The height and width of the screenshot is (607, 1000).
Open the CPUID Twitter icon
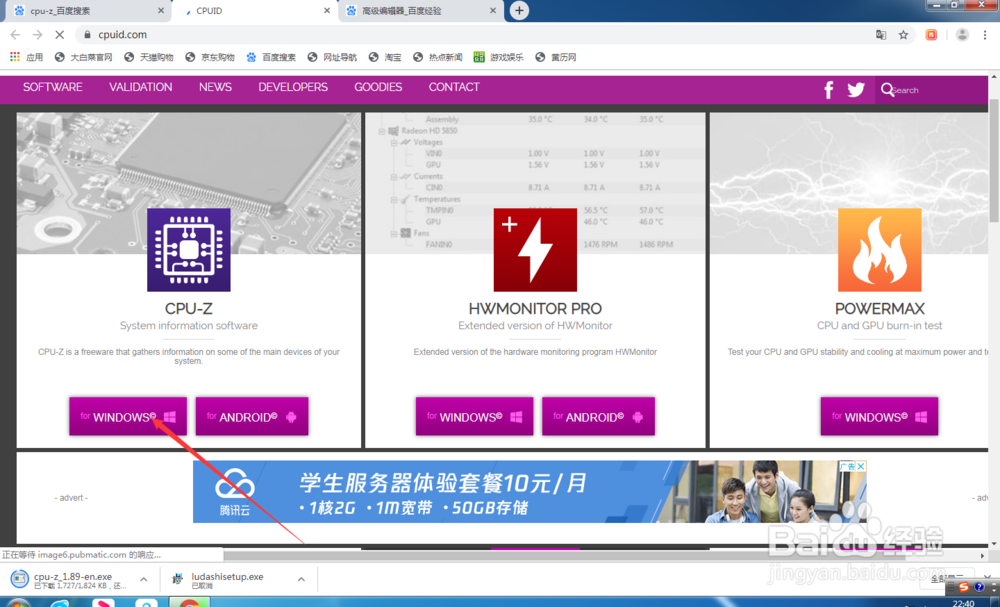(857, 89)
